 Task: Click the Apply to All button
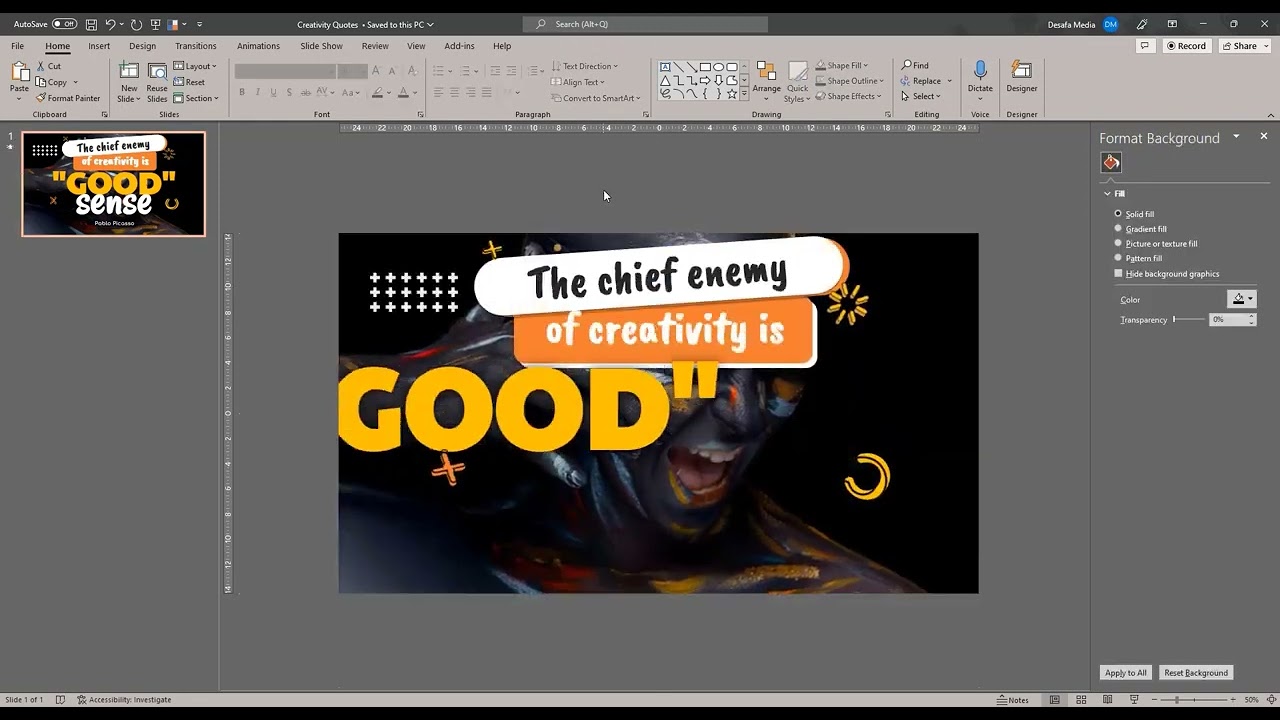tap(1126, 673)
